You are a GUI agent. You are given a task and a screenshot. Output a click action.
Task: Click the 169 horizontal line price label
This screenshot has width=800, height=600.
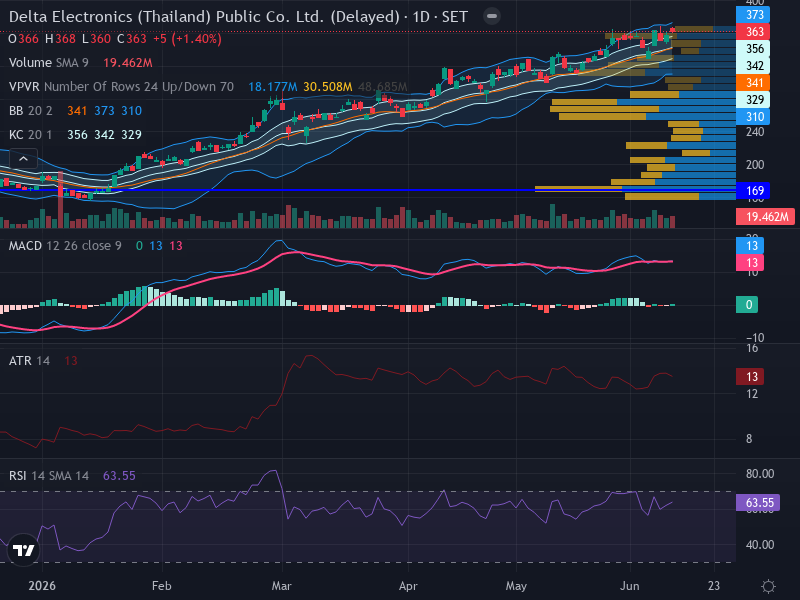tap(753, 191)
